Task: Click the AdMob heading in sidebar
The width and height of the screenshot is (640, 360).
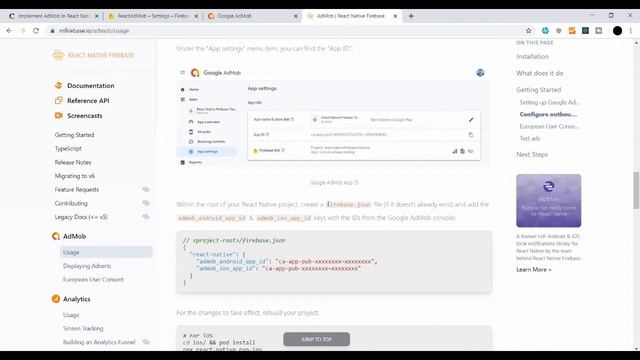Action: click(74, 236)
